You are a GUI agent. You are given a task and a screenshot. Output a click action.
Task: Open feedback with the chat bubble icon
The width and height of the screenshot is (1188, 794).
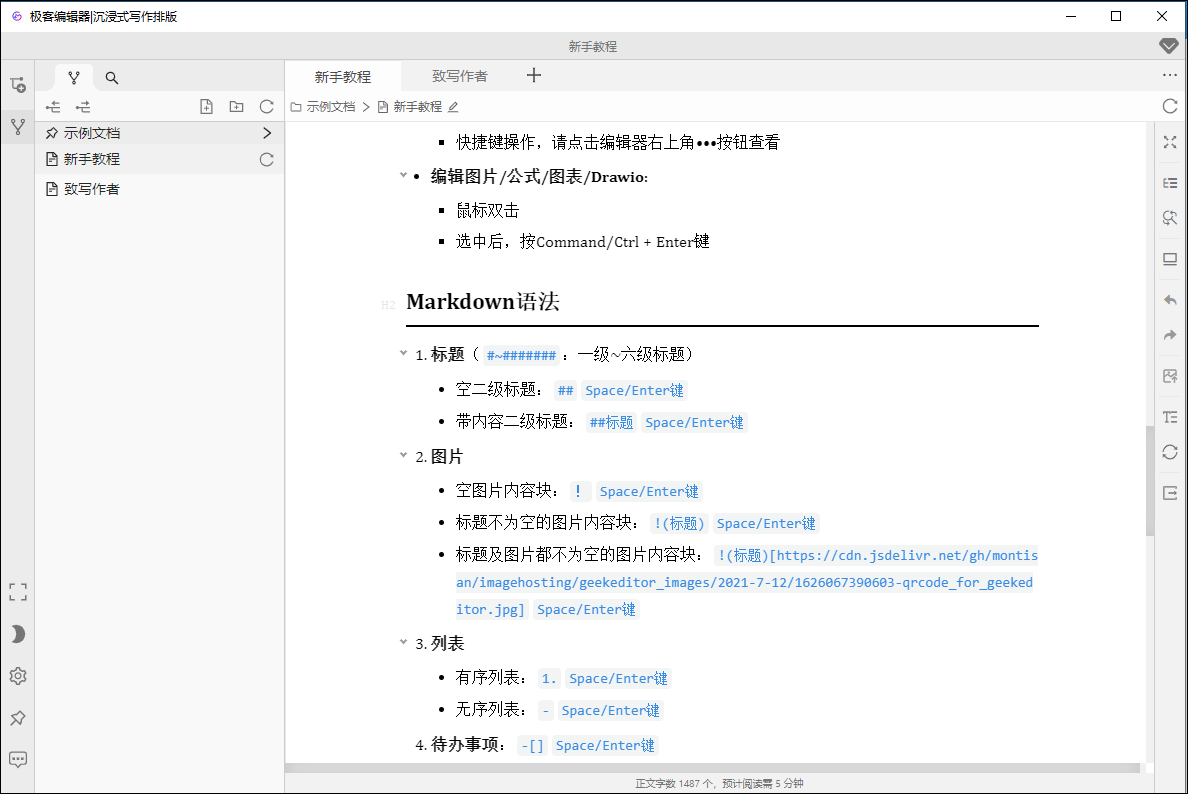click(x=18, y=759)
